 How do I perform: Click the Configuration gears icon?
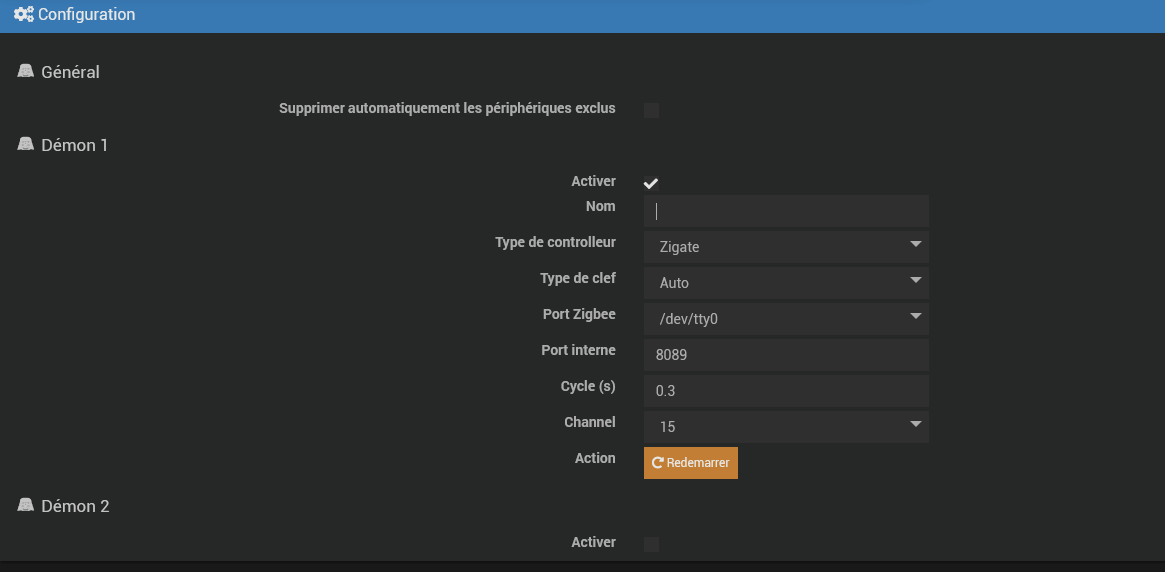23,15
